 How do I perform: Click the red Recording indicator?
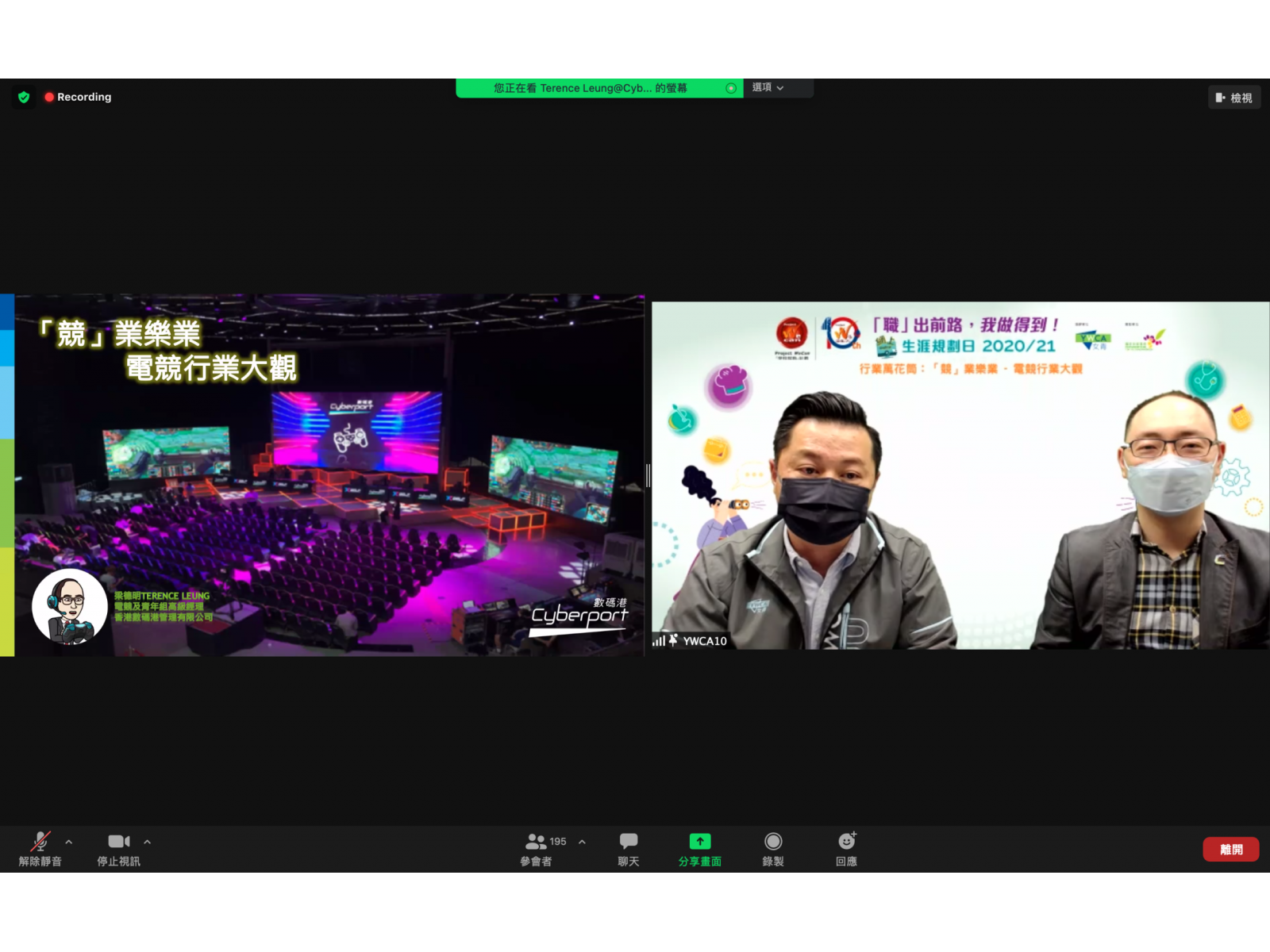pyautogui.click(x=78, y=97)
